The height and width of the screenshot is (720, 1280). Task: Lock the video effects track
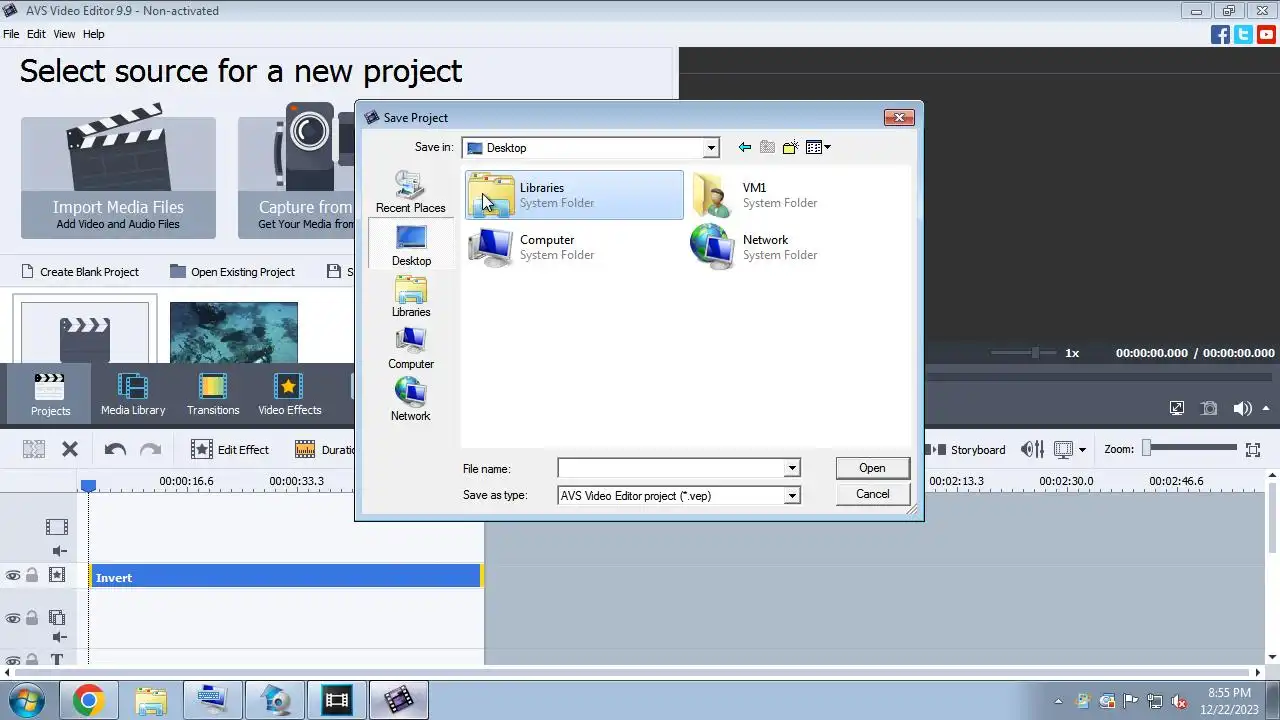point(32,575)
